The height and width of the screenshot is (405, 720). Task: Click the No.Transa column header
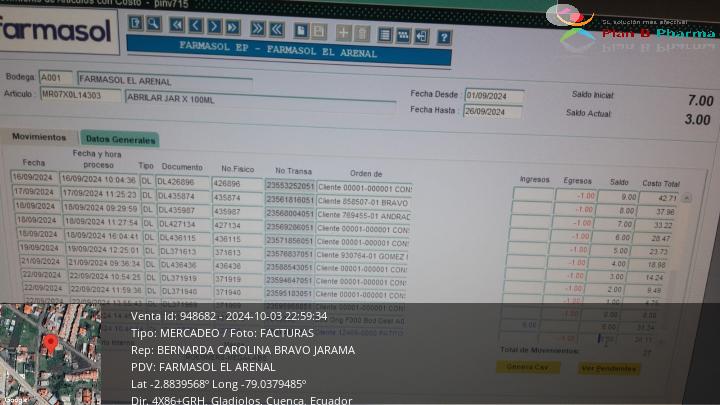(293, 171)
